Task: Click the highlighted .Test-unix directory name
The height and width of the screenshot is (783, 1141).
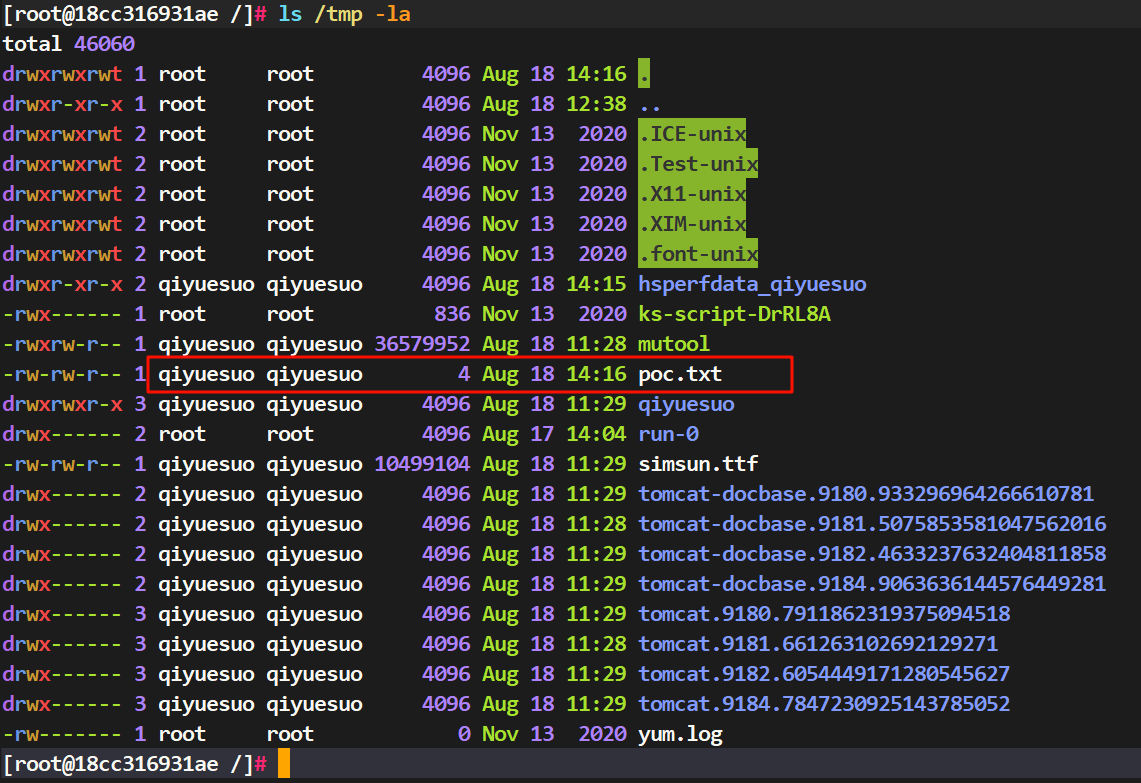Action: click(698, 164)
